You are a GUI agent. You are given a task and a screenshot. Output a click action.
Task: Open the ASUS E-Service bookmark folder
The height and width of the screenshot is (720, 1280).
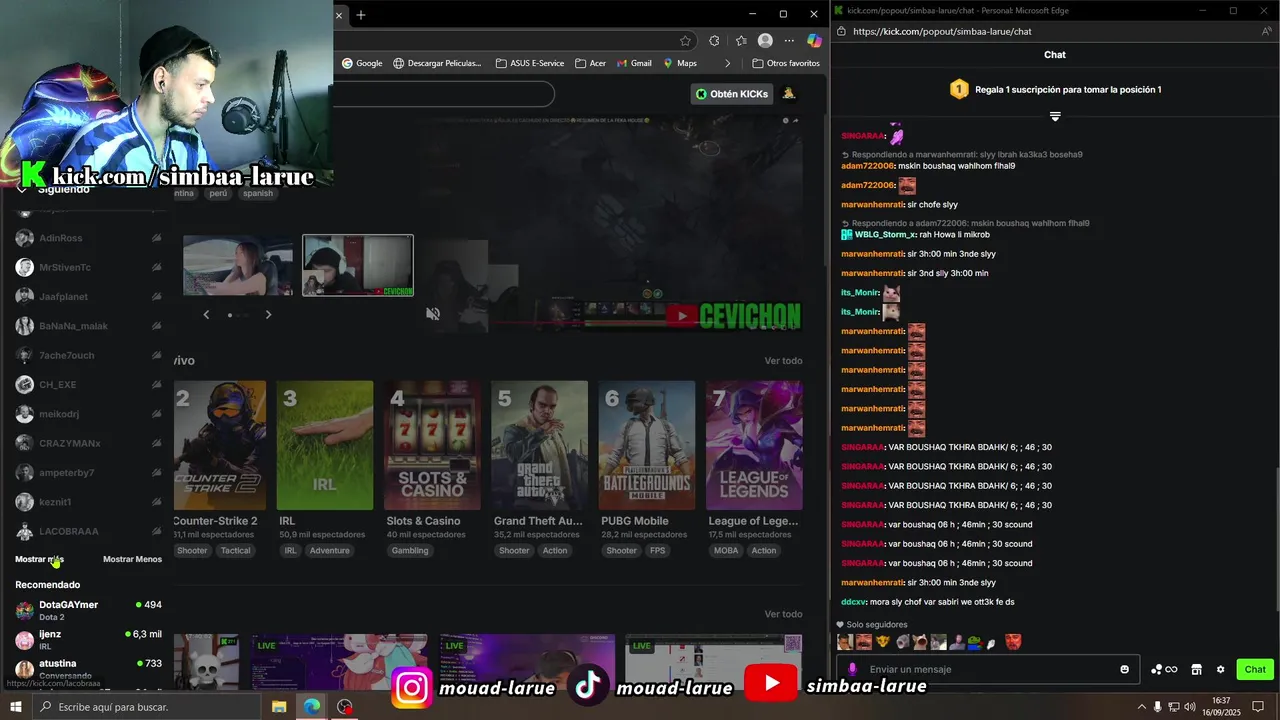coord(530,63)
